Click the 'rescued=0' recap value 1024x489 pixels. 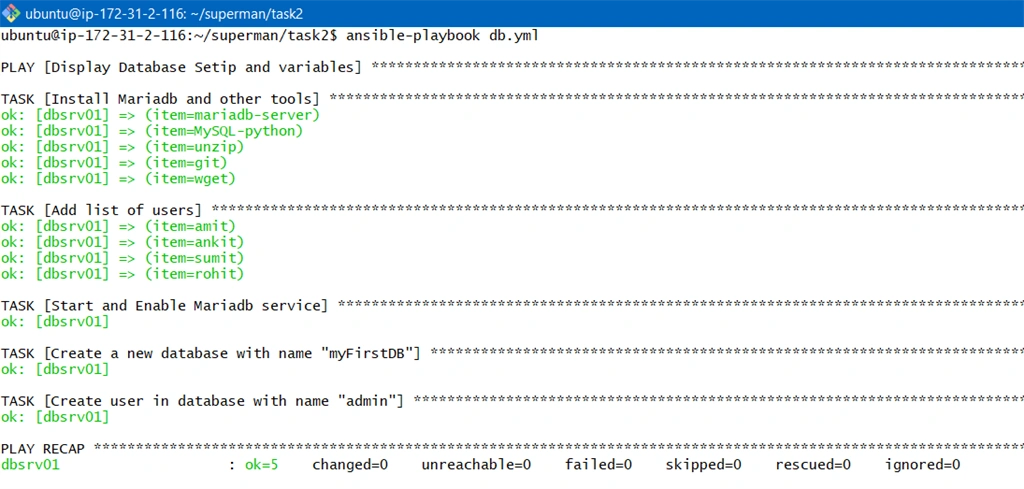click(x=813, y=465)
